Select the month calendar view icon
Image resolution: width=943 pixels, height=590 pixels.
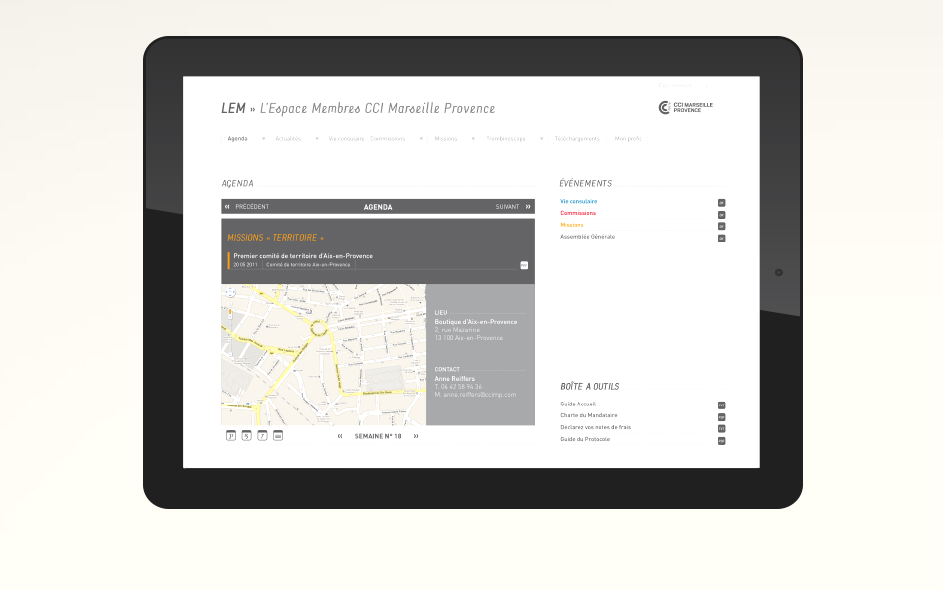coord(278,436)
